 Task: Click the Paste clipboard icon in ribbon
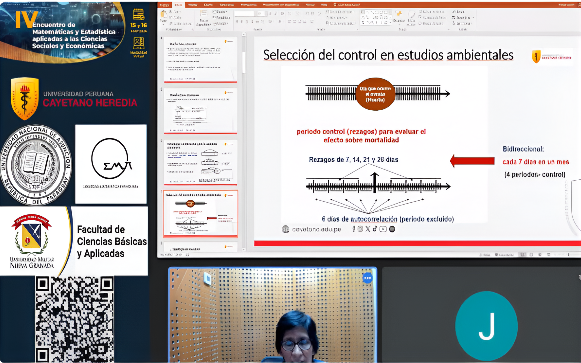pyautogui.click(x=163, y=14)
